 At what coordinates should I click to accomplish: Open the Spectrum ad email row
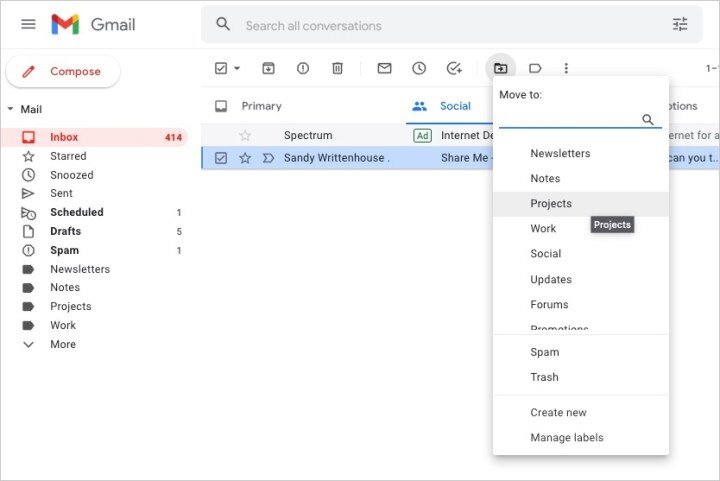point(347,135)
